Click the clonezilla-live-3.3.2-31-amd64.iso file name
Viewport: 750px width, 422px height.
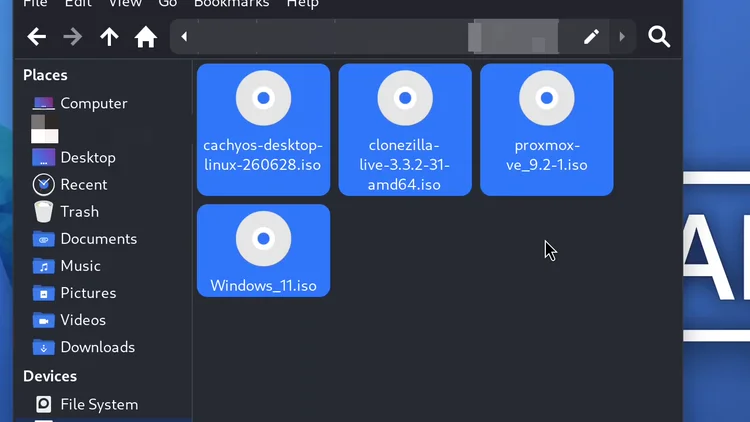click(x=405, y=165)
